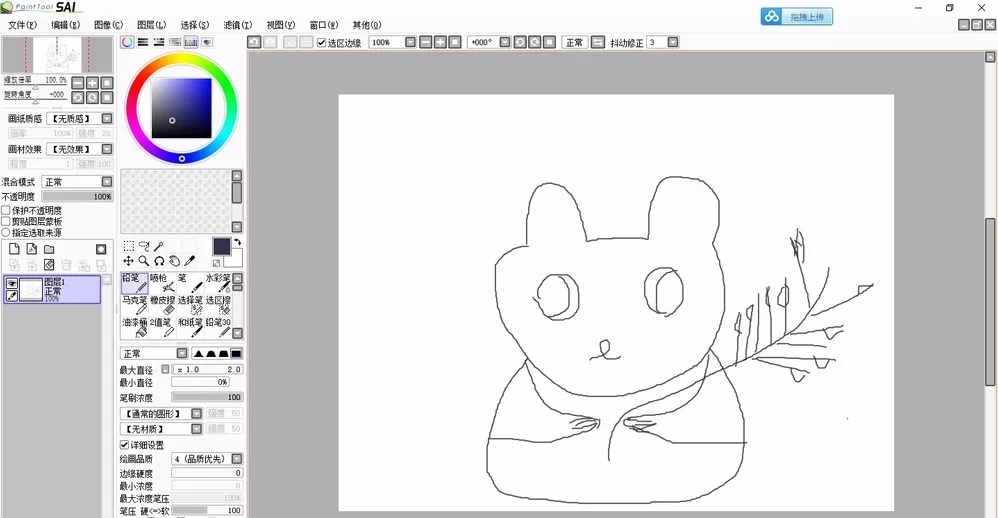
Task: Open brush mode 正常 dropdown
Action: [x=182, y=353]
